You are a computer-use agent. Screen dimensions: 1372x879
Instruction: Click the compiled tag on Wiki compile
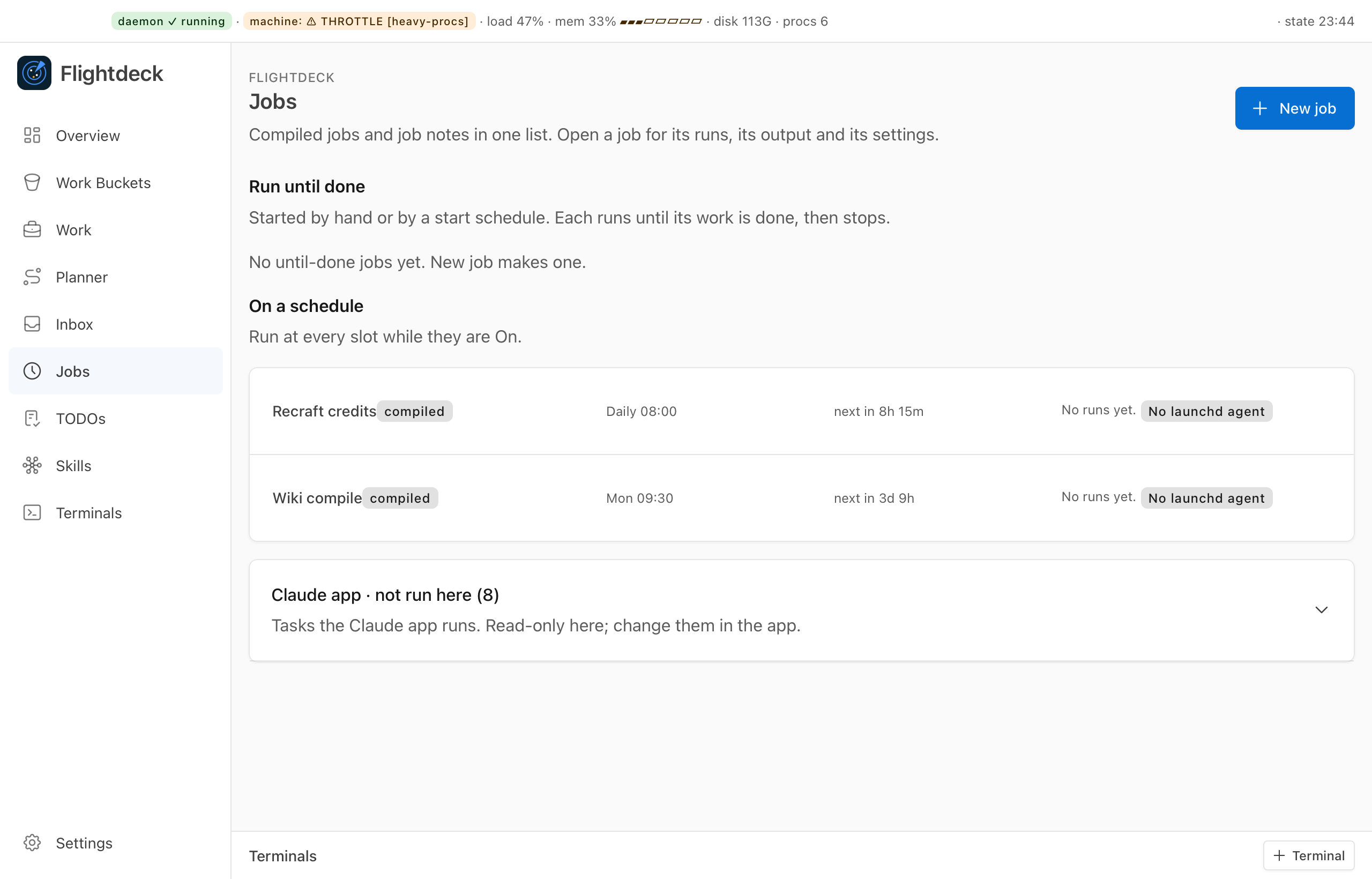[x=400, y=498]
